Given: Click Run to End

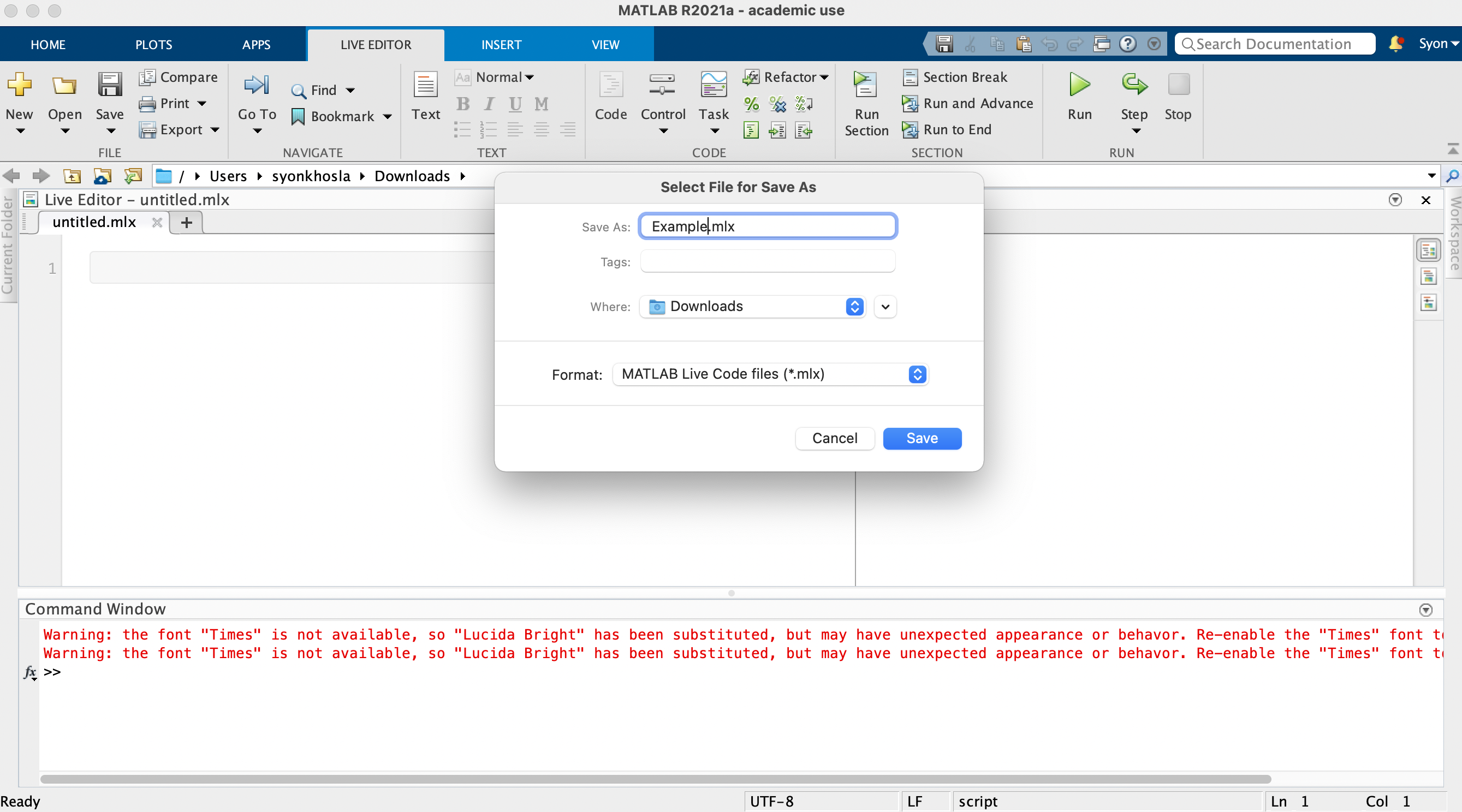Looking at the screenshot, I should coord(947,129).
